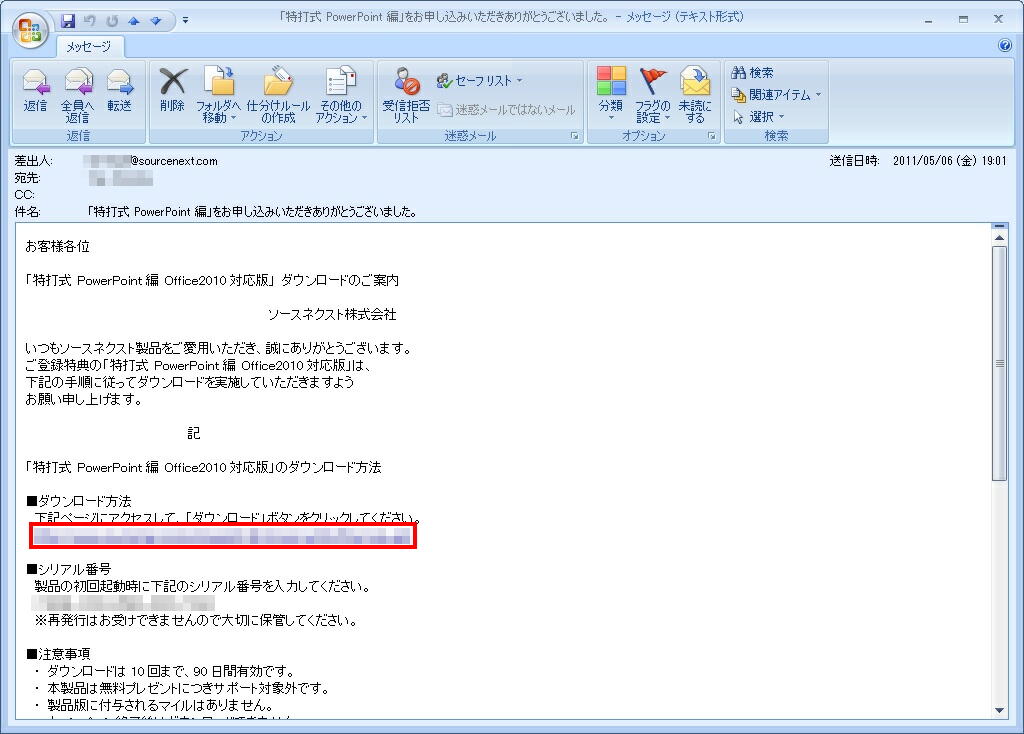Click the Help question mark icon
The height and width of the screenshot is (734, 1024).
coord(1005,45)
